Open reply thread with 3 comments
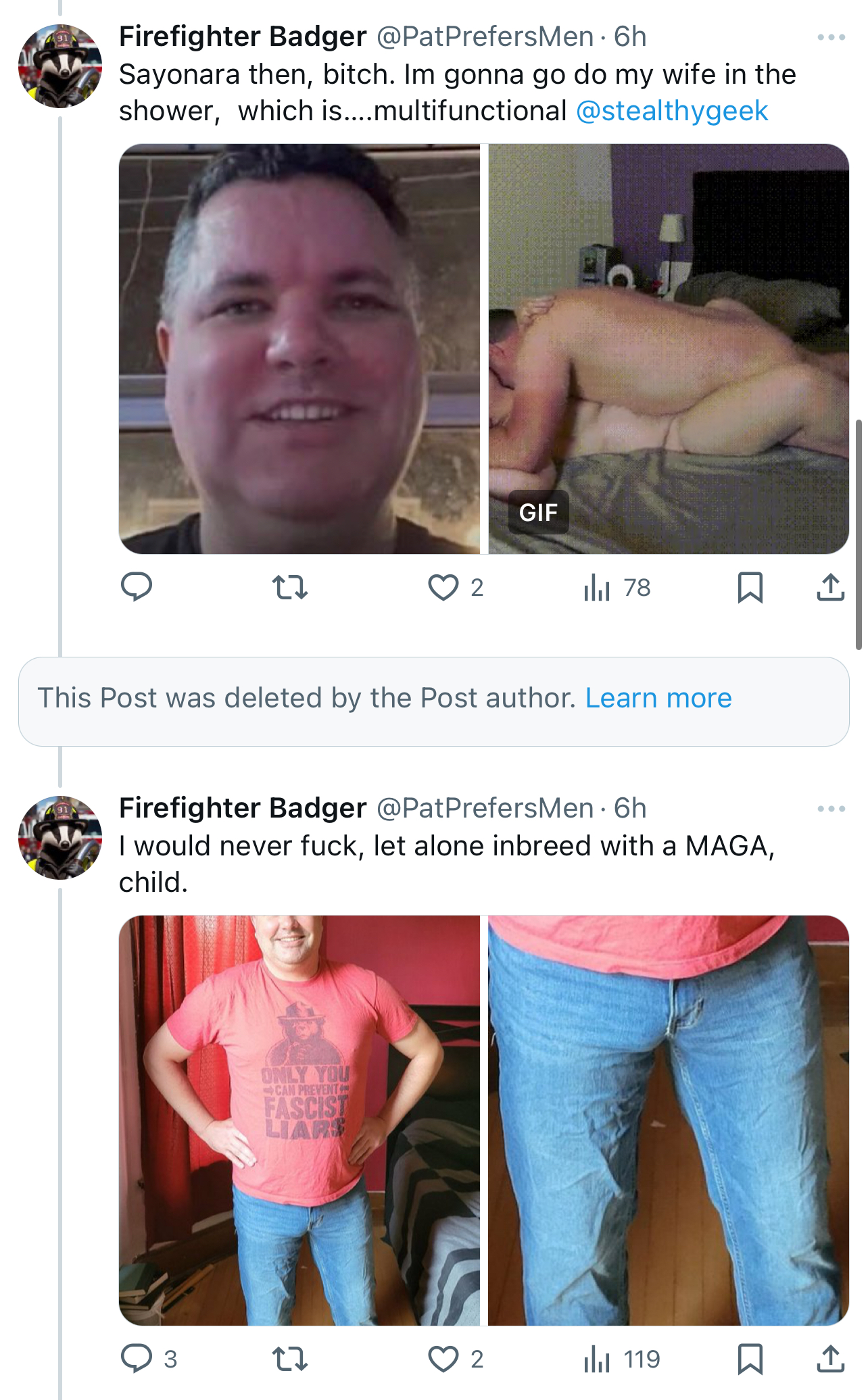 149,1359
